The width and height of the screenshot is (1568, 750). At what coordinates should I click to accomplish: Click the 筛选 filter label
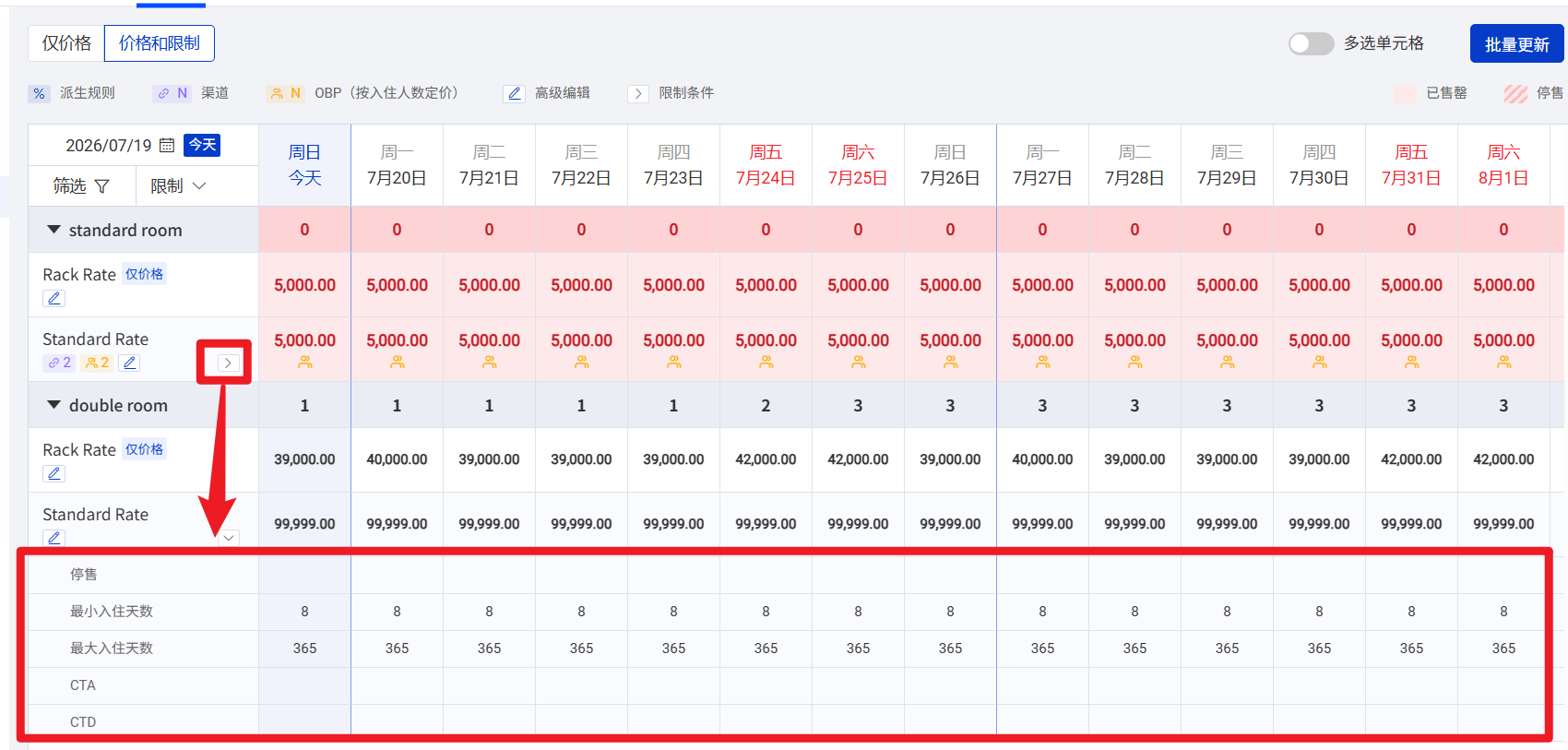pyautogui.click(x=69, y=186)
